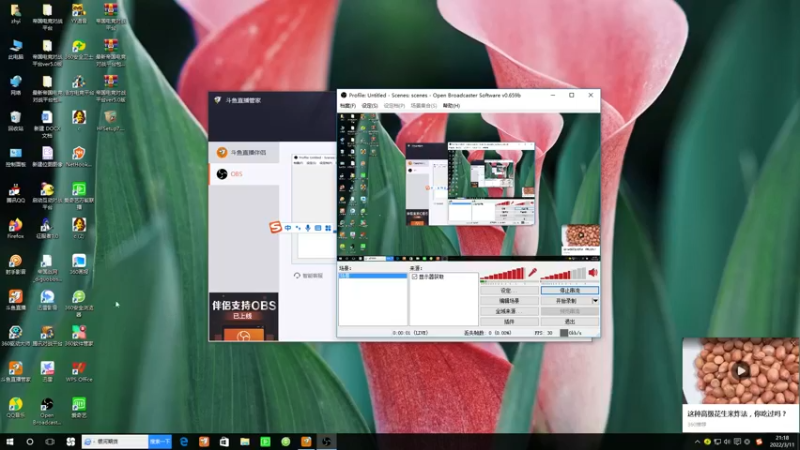This screenshot has height=450, width=800.
Task: Open the 插件 plugins button
Action: point(509,322)
